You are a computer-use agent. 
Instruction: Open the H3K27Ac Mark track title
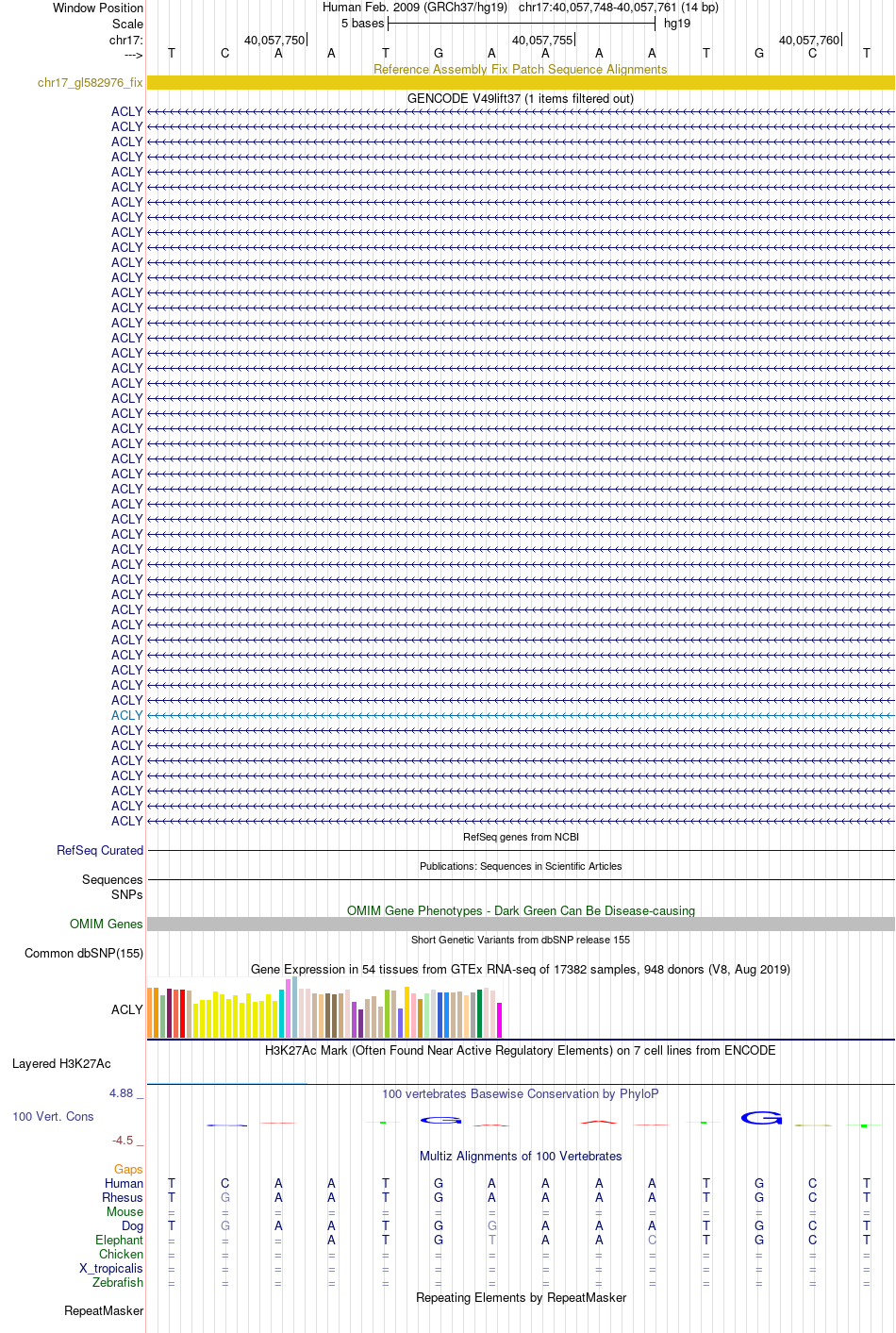(x=521, y=1050)
